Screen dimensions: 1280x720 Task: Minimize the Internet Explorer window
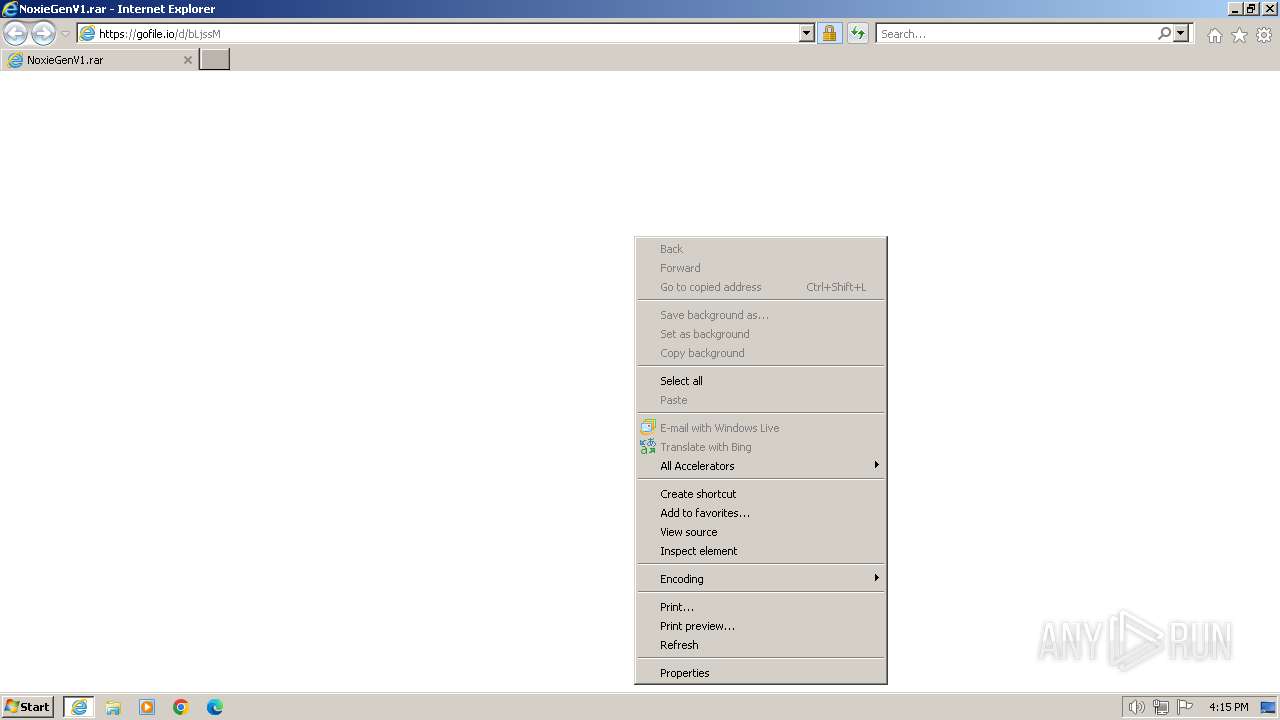(1234, 8)
